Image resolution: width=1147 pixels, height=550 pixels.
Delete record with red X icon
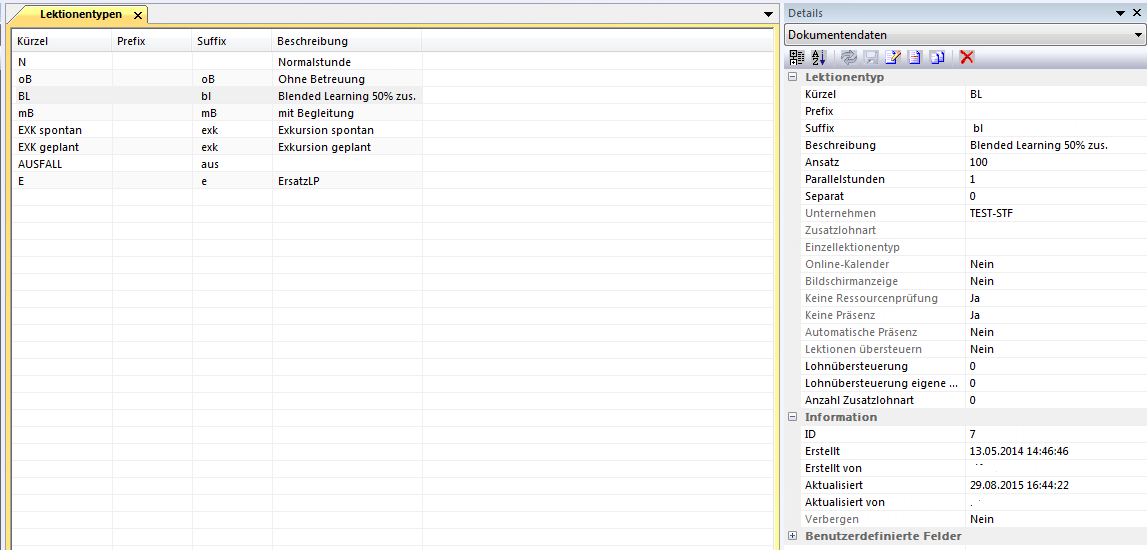pos(967,57)
